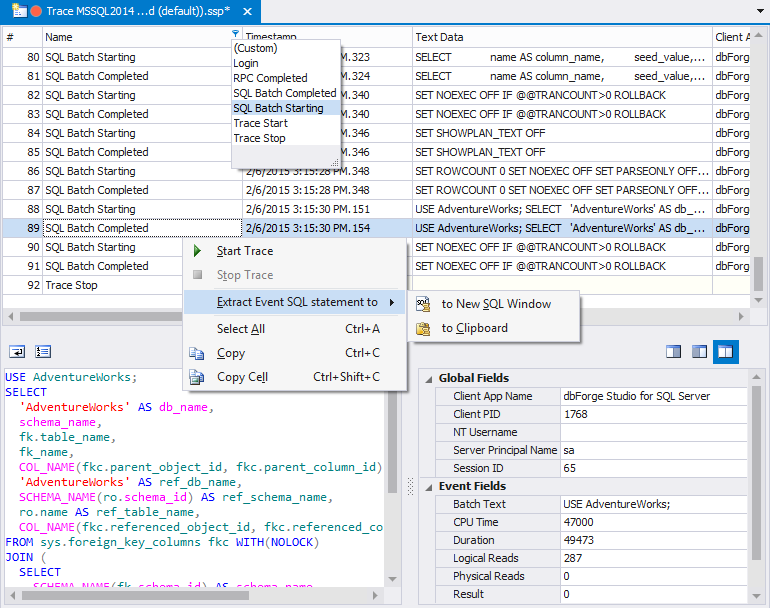Select 'Copy Cell' in context menu
Screen dimensions: 770x608
coord(242,377)
